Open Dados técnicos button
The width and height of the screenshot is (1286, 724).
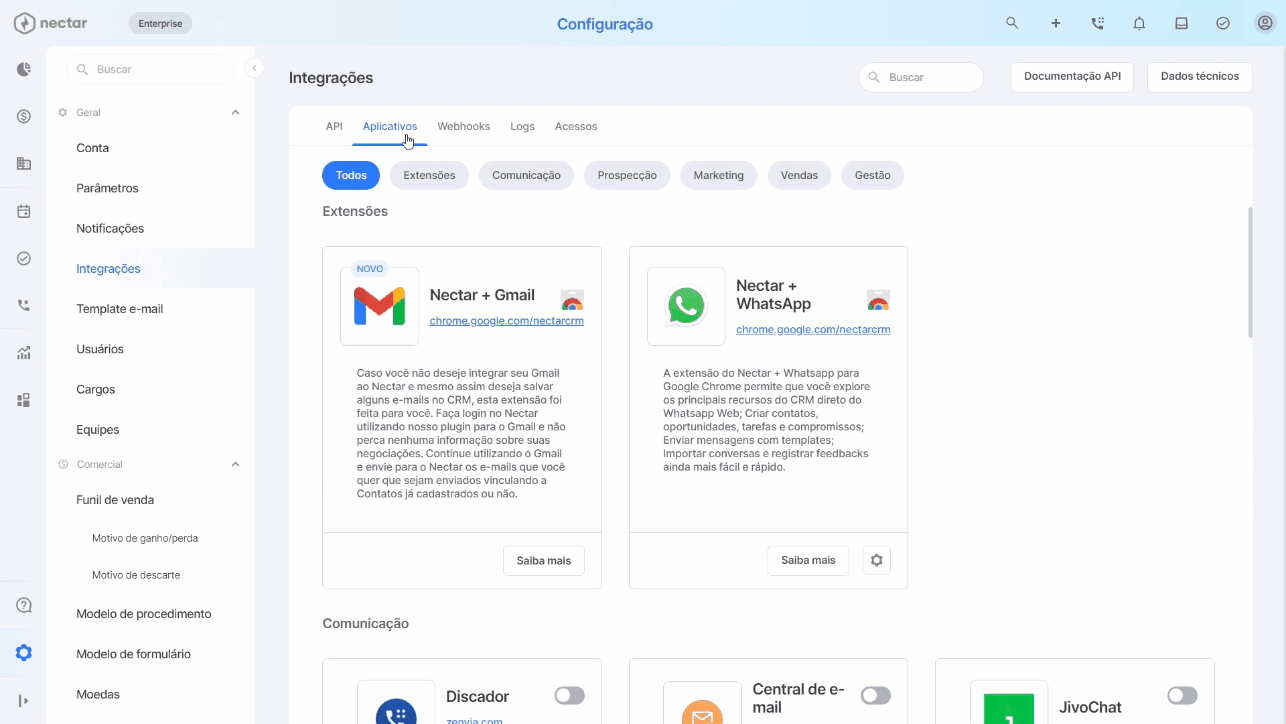coord(1200,76)
